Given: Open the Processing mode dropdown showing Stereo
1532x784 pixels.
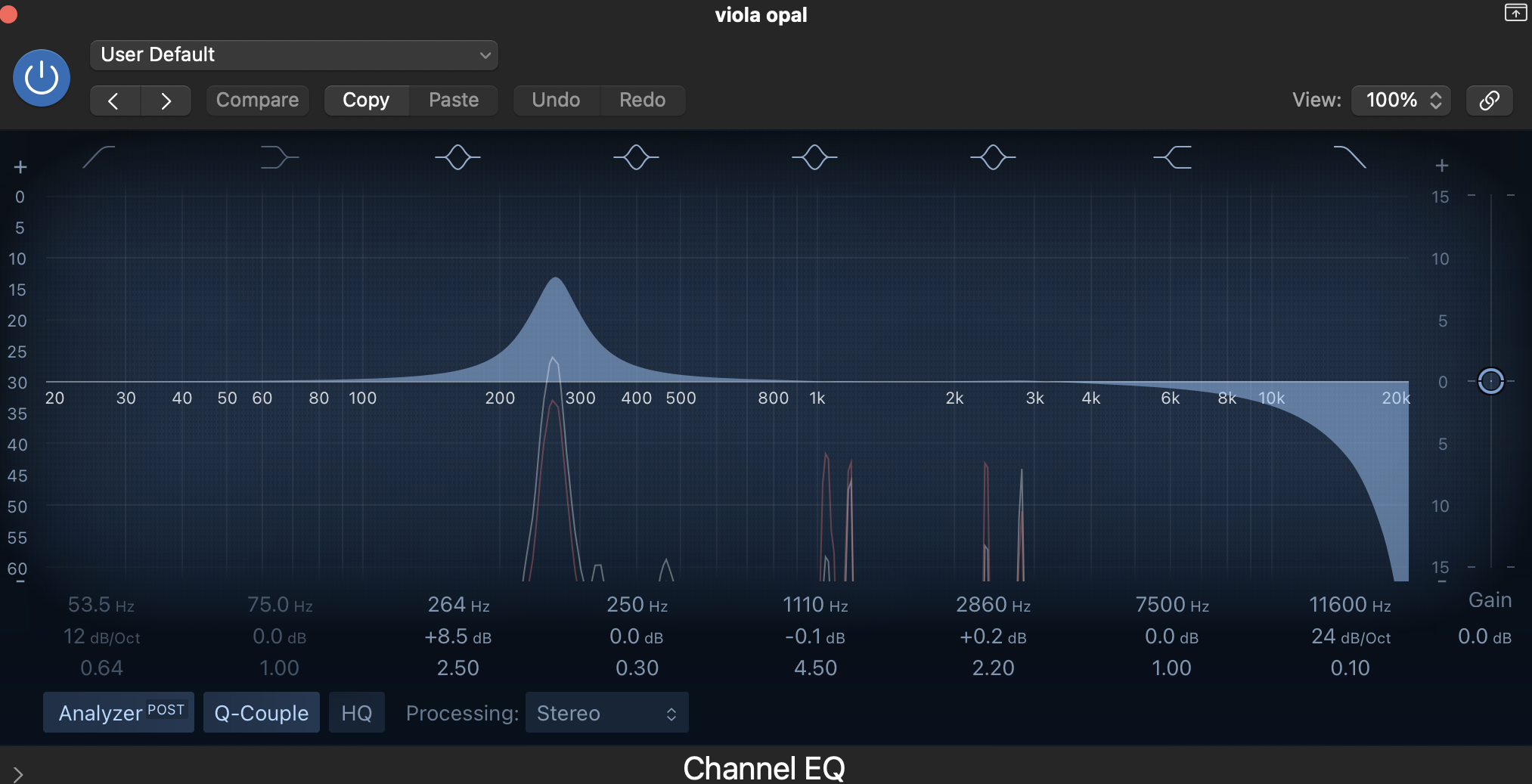Looking at the screenshot, I should point(606,711).
